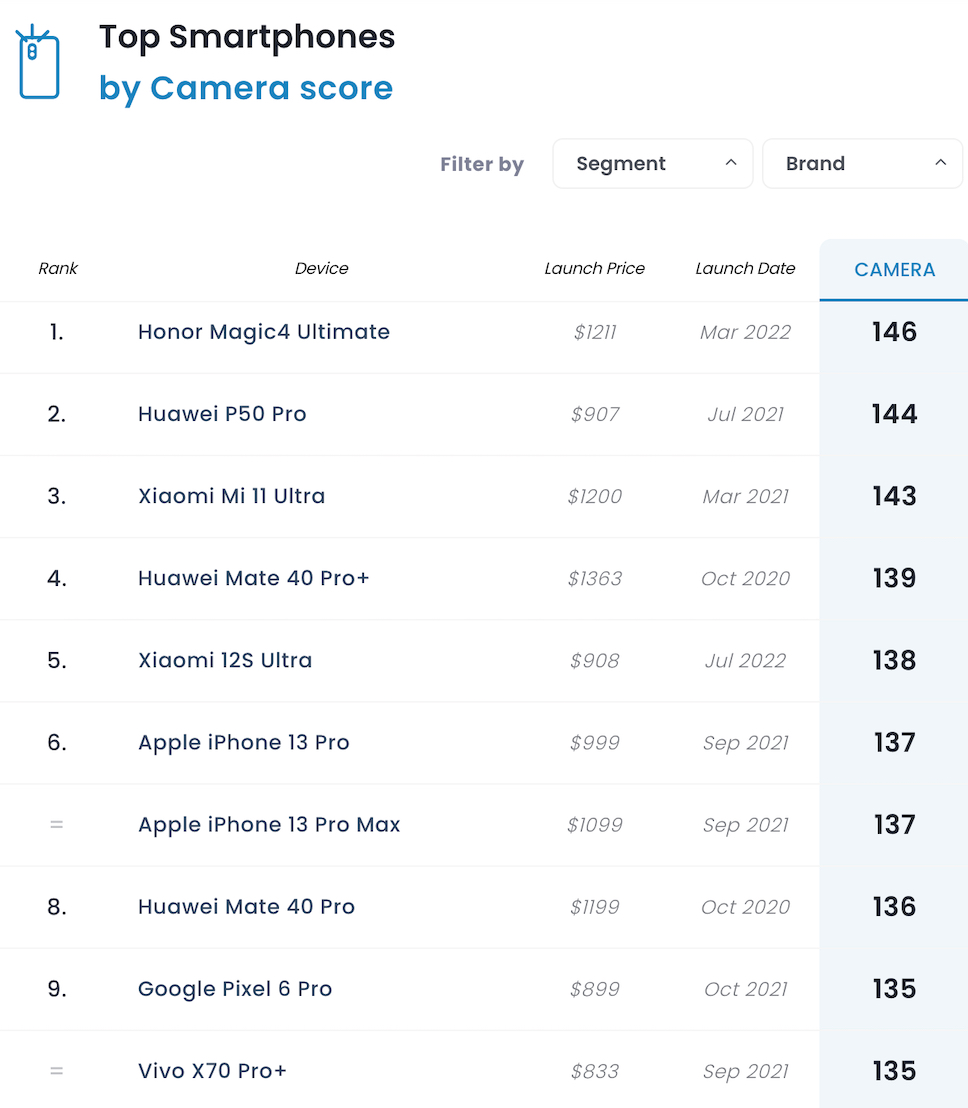Image resolution: width=968 pixels, height=1108 pixels.
Task: Open the Huawei P50 Pro link
Action: coord(222,414)
